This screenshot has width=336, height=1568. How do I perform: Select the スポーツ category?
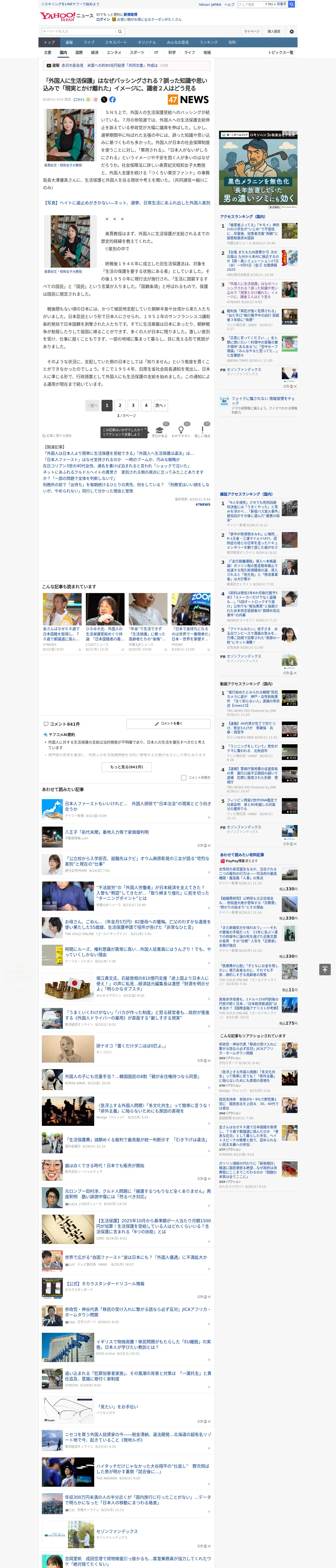pos(137,52)
